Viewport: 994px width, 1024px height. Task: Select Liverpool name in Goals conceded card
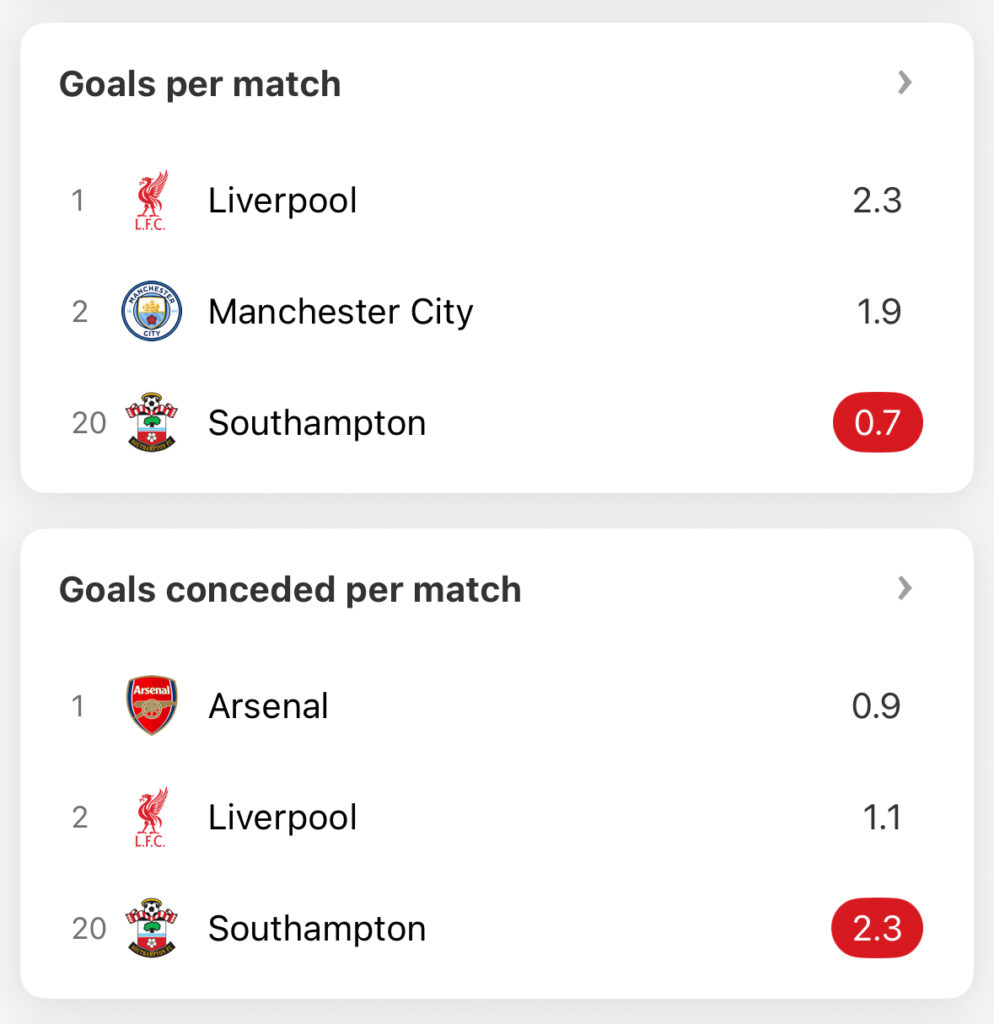point(283,818)
